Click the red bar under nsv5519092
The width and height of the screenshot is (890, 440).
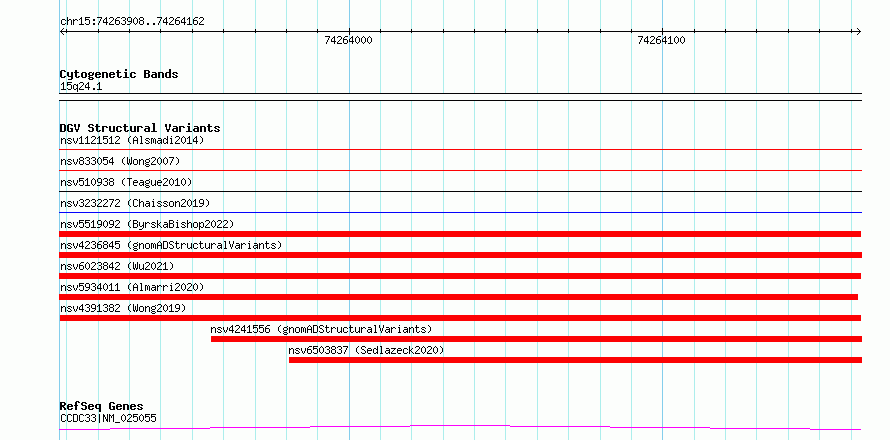[x=460, y=234]
